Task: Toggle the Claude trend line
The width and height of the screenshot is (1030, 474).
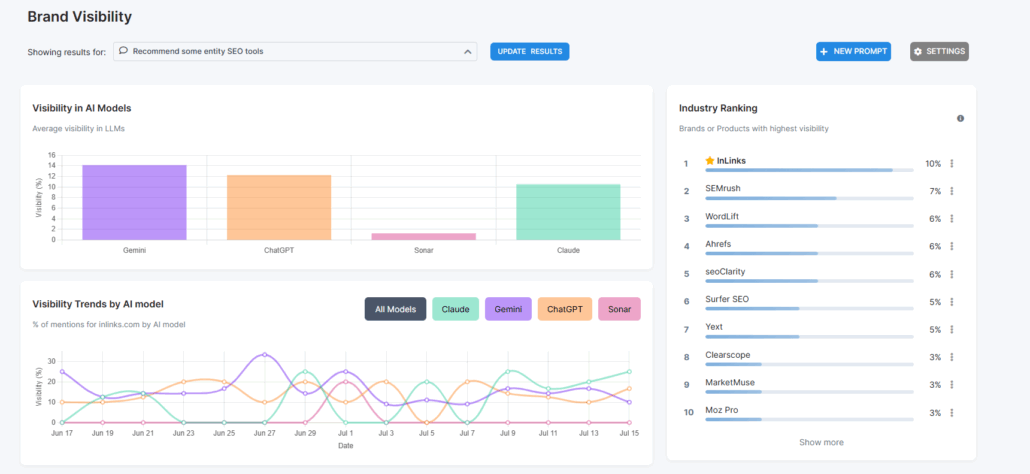Action: [455, 309]
